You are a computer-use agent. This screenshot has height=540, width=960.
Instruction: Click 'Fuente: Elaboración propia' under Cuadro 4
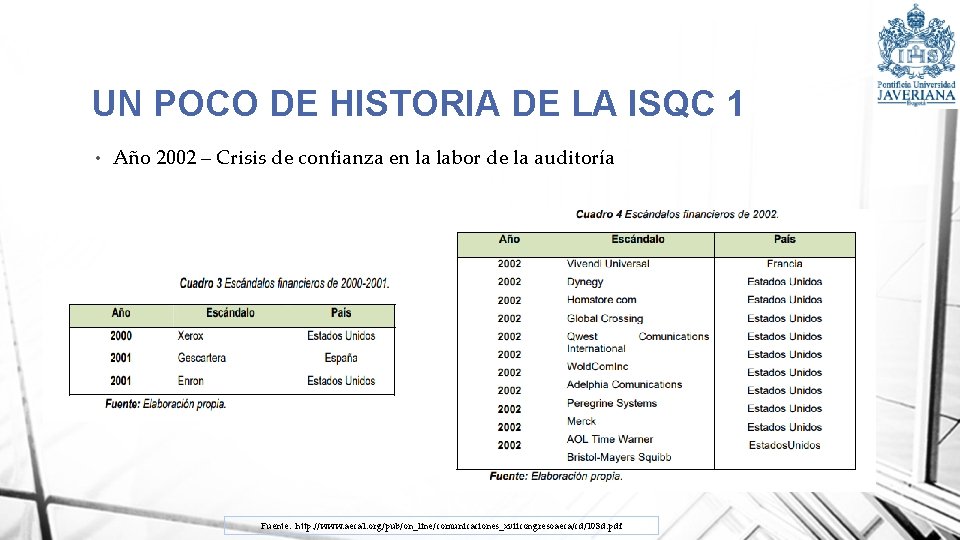pyautogui.click(x=556, y=476)
